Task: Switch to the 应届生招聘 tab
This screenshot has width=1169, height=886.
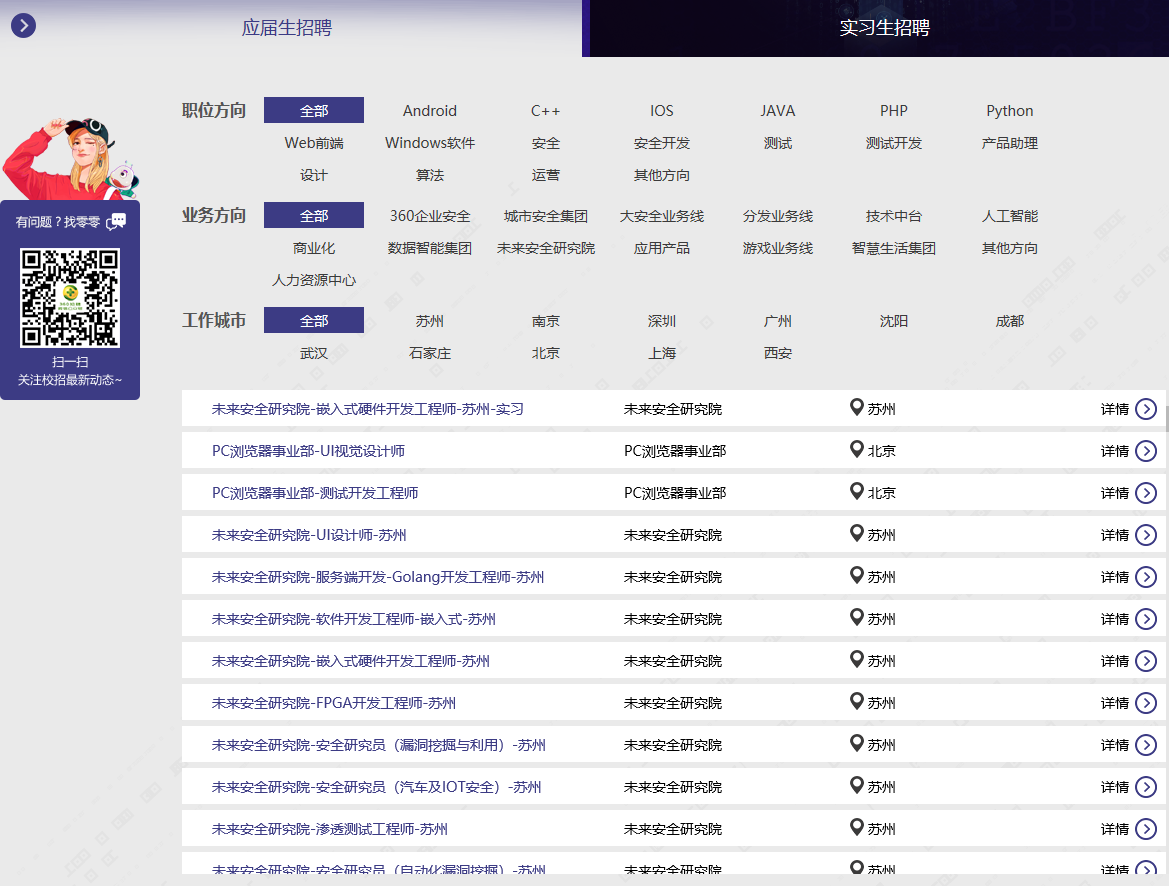Action: point(287,28)
